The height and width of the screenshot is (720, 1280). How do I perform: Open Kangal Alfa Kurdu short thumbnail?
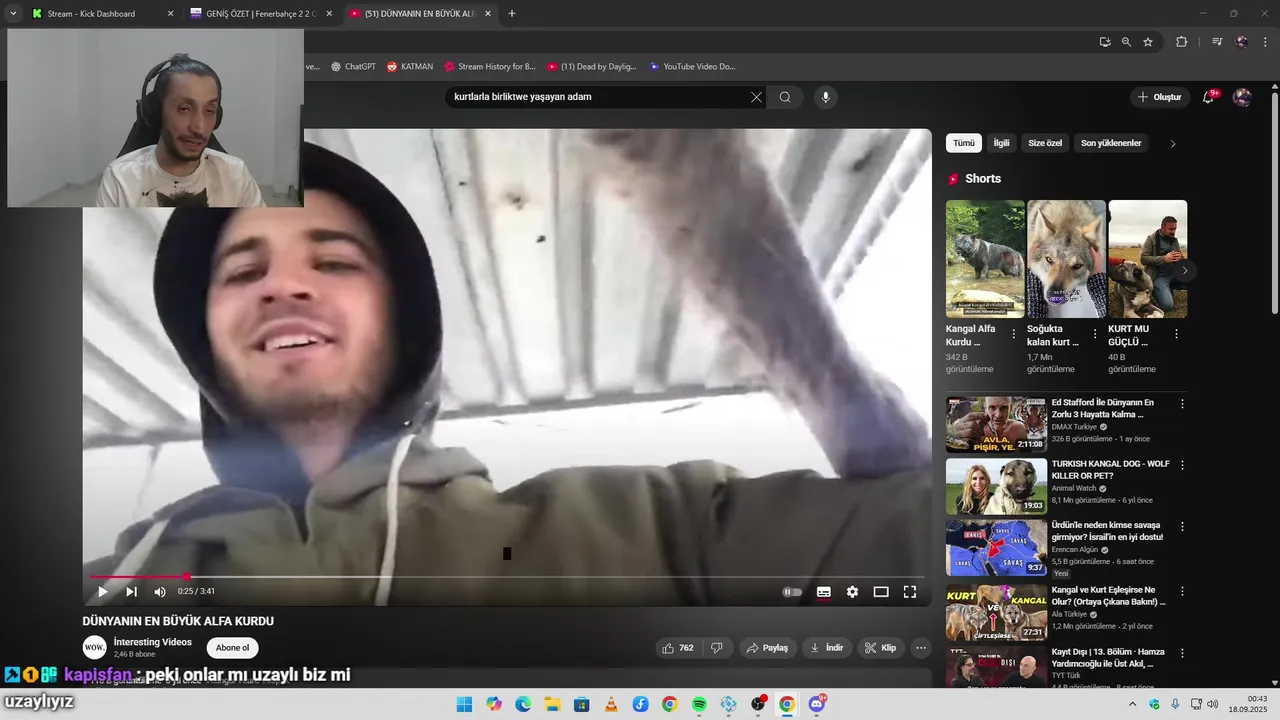tap(985, 259)
